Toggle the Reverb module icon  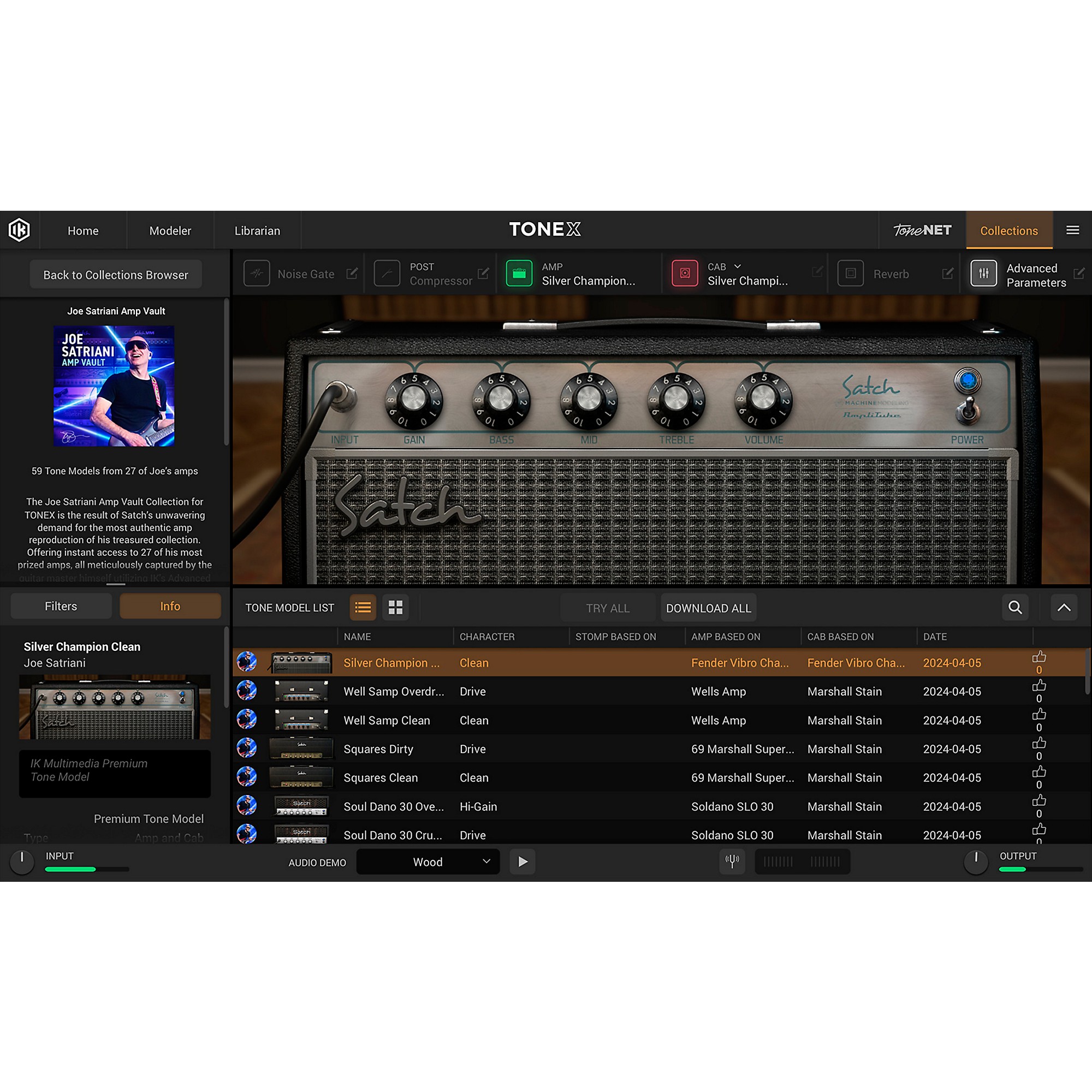[851, 274]
